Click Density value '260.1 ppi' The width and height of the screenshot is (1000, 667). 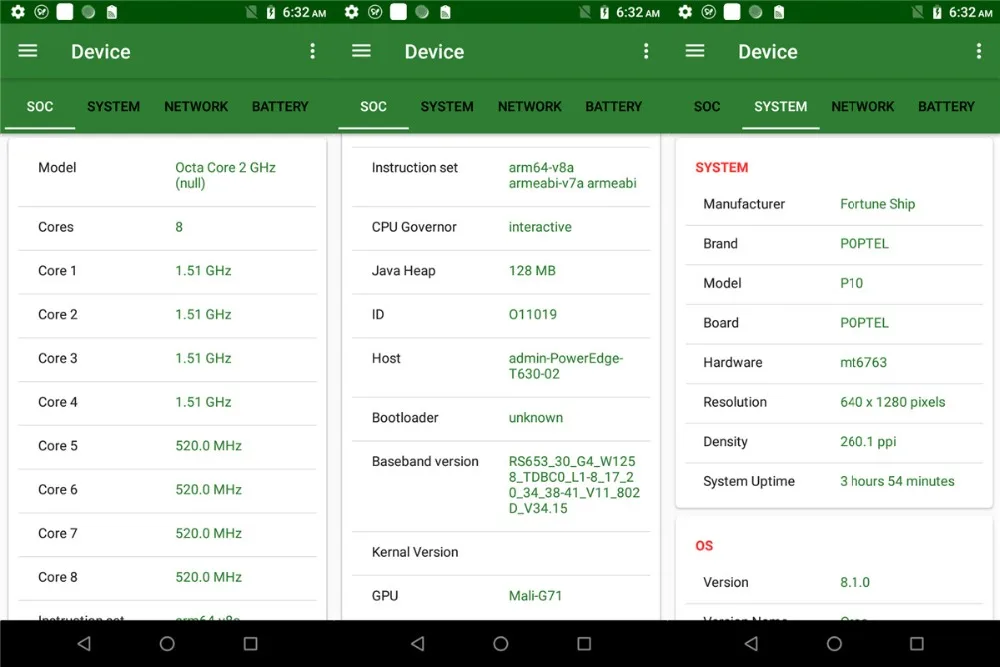coord(868,441)
